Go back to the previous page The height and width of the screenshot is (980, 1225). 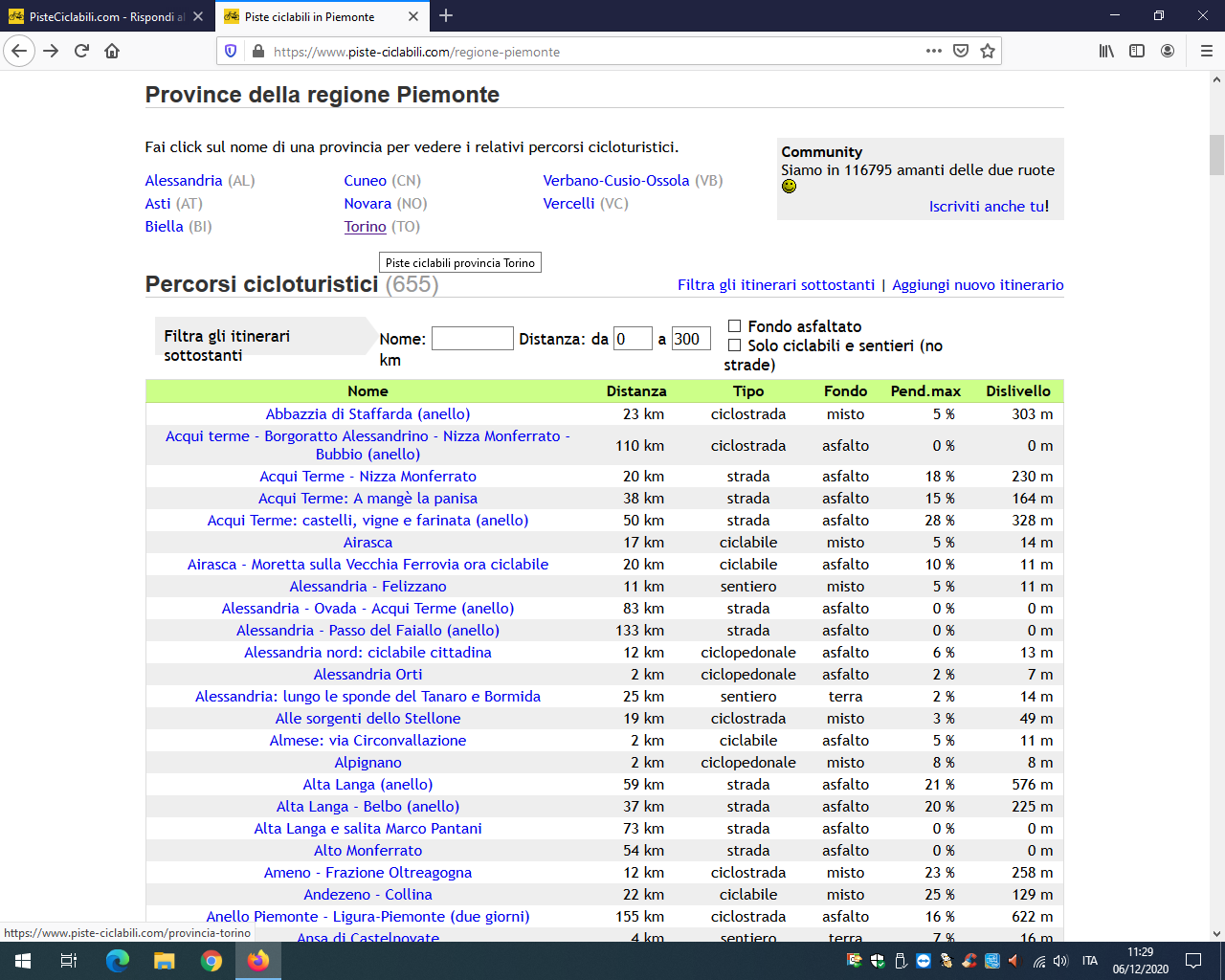(19, 51)
